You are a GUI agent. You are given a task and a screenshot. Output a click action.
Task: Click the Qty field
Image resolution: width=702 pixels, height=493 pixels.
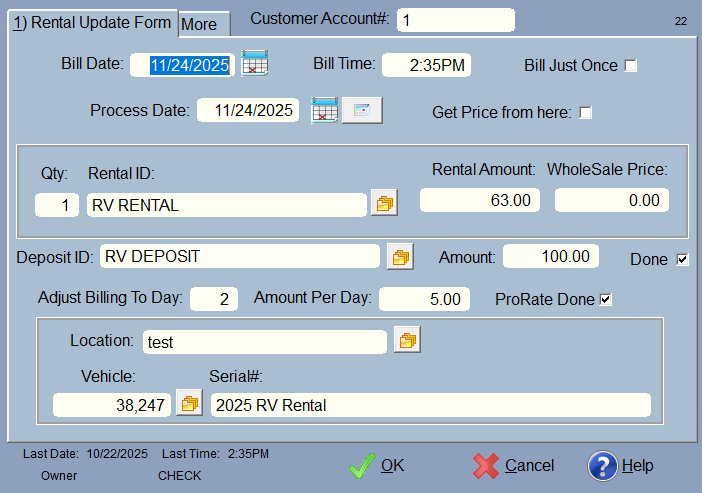coord(57,205)
